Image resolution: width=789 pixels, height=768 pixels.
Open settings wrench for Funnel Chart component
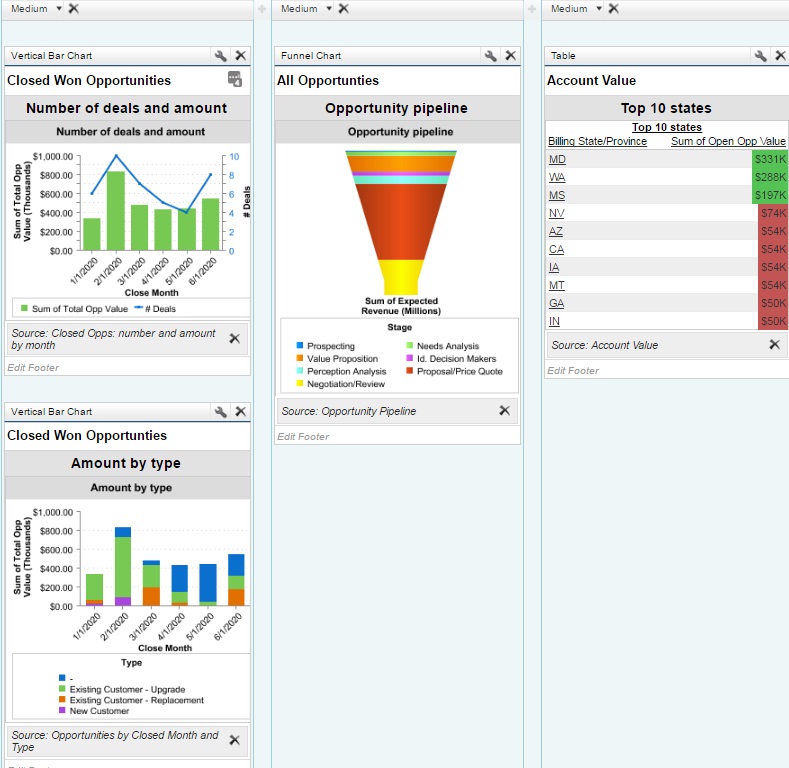(490, 56)
